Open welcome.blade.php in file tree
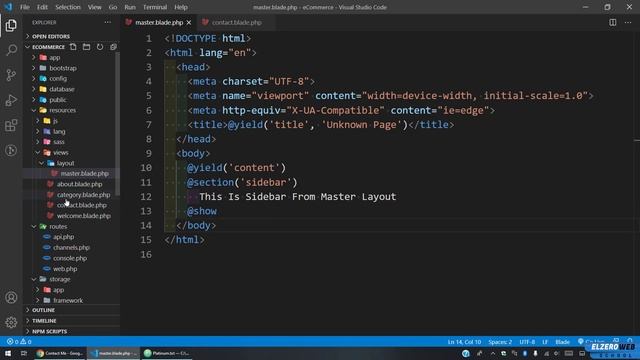 click(x=84, y=216)
